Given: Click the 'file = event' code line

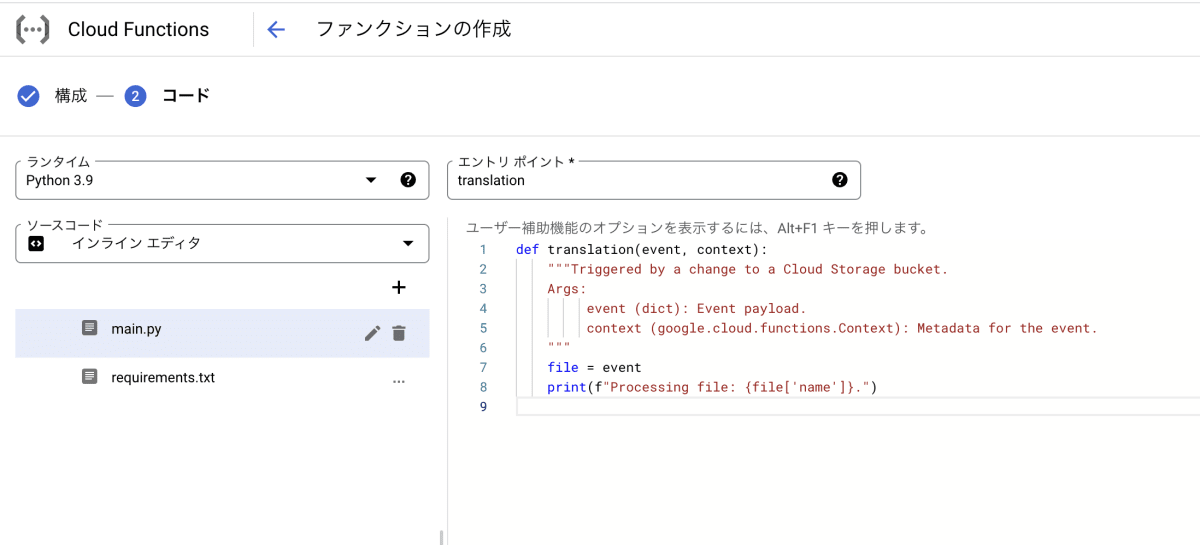Looking at the screenshot, I should click(x=594, y=367).
